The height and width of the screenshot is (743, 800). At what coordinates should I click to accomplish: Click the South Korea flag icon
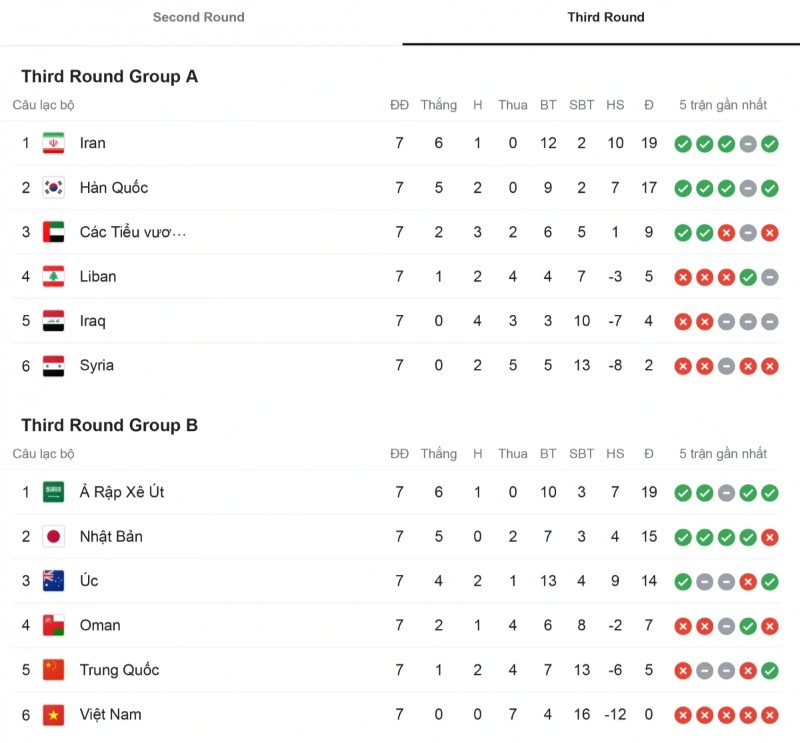tap(53, 188)
